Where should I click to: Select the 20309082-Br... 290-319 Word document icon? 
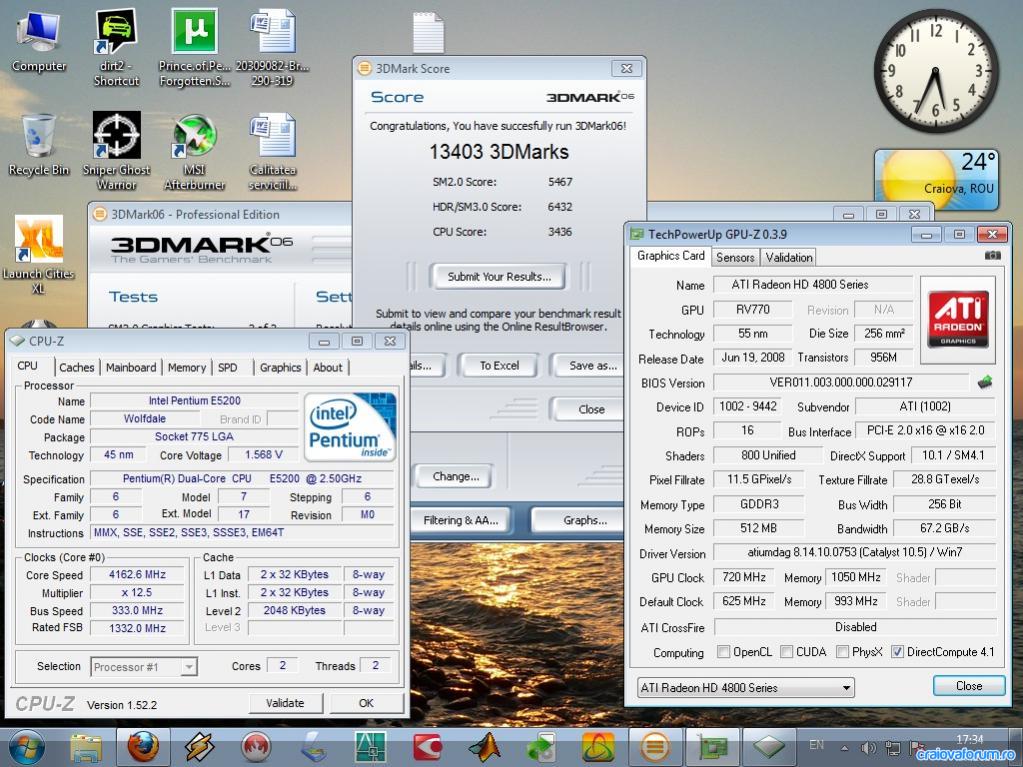tap(272, 48)
